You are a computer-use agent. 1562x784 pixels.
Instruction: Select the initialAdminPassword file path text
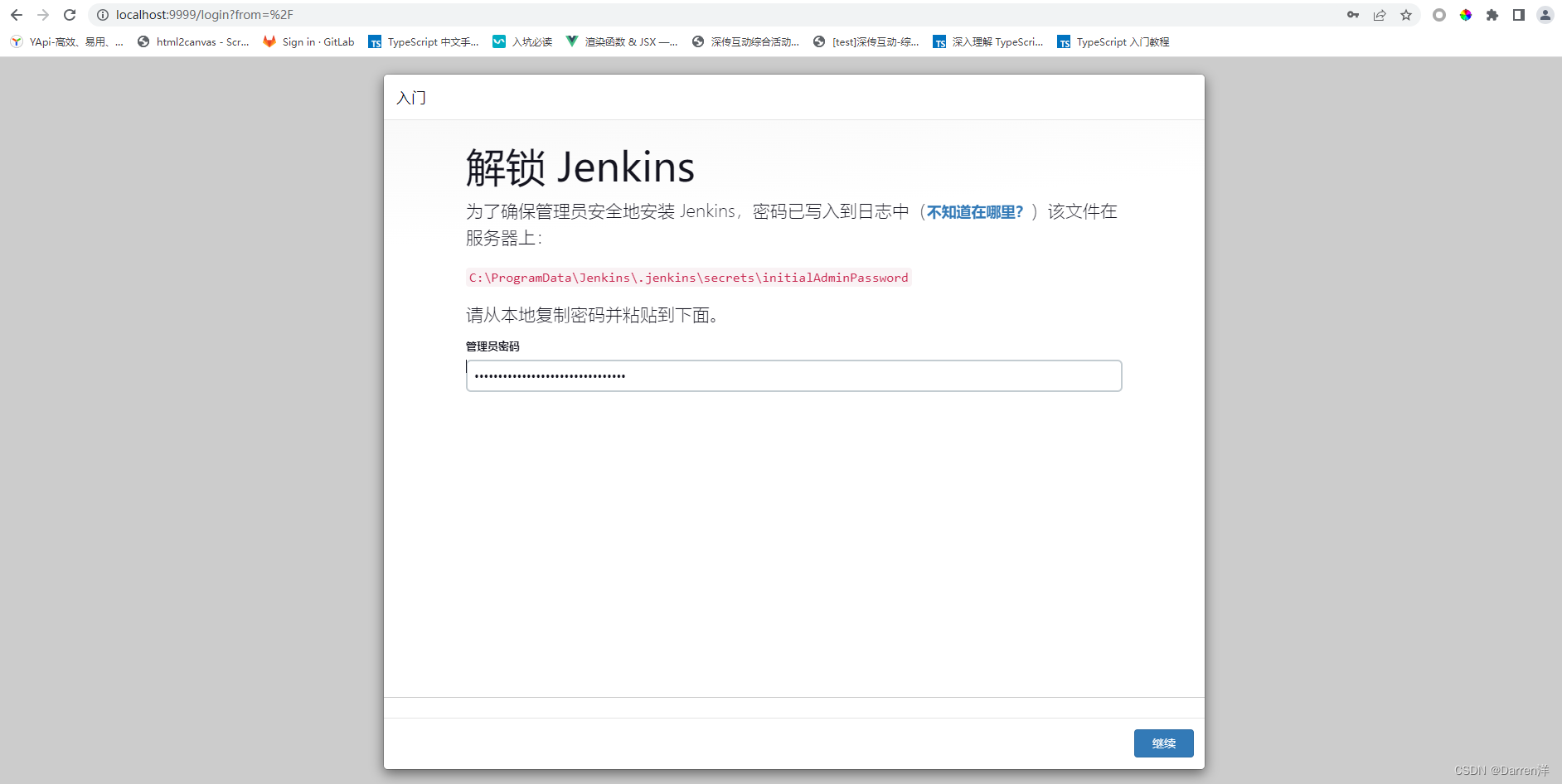tap(688, 278)
